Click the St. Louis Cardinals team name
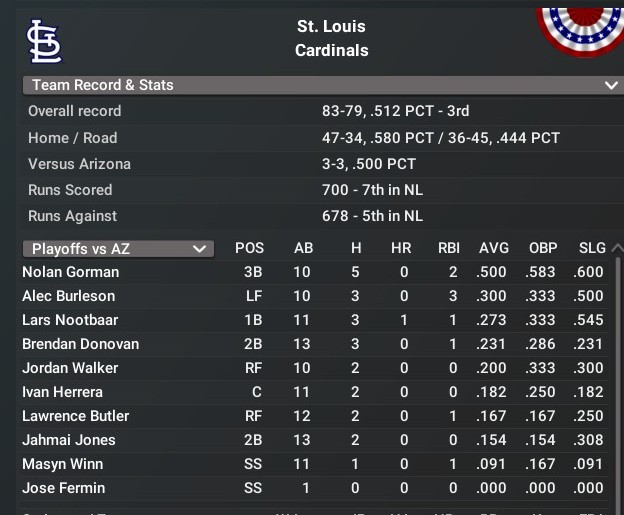Image resolution: width=624 pixels, height=515 pixels. click(x=331, y=38)
